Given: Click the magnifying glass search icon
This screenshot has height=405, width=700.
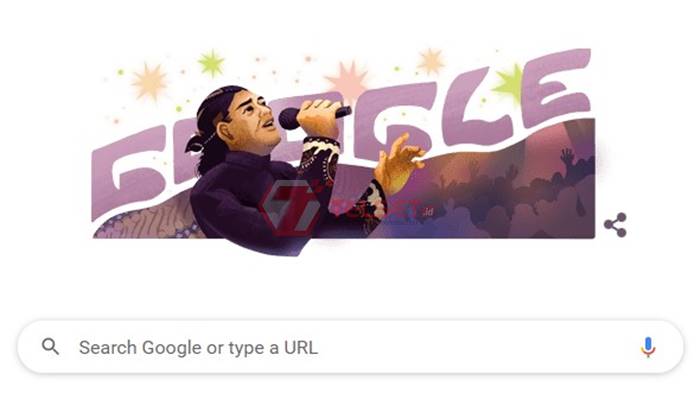Looking at the screenshot, I should tap(50, 347).
